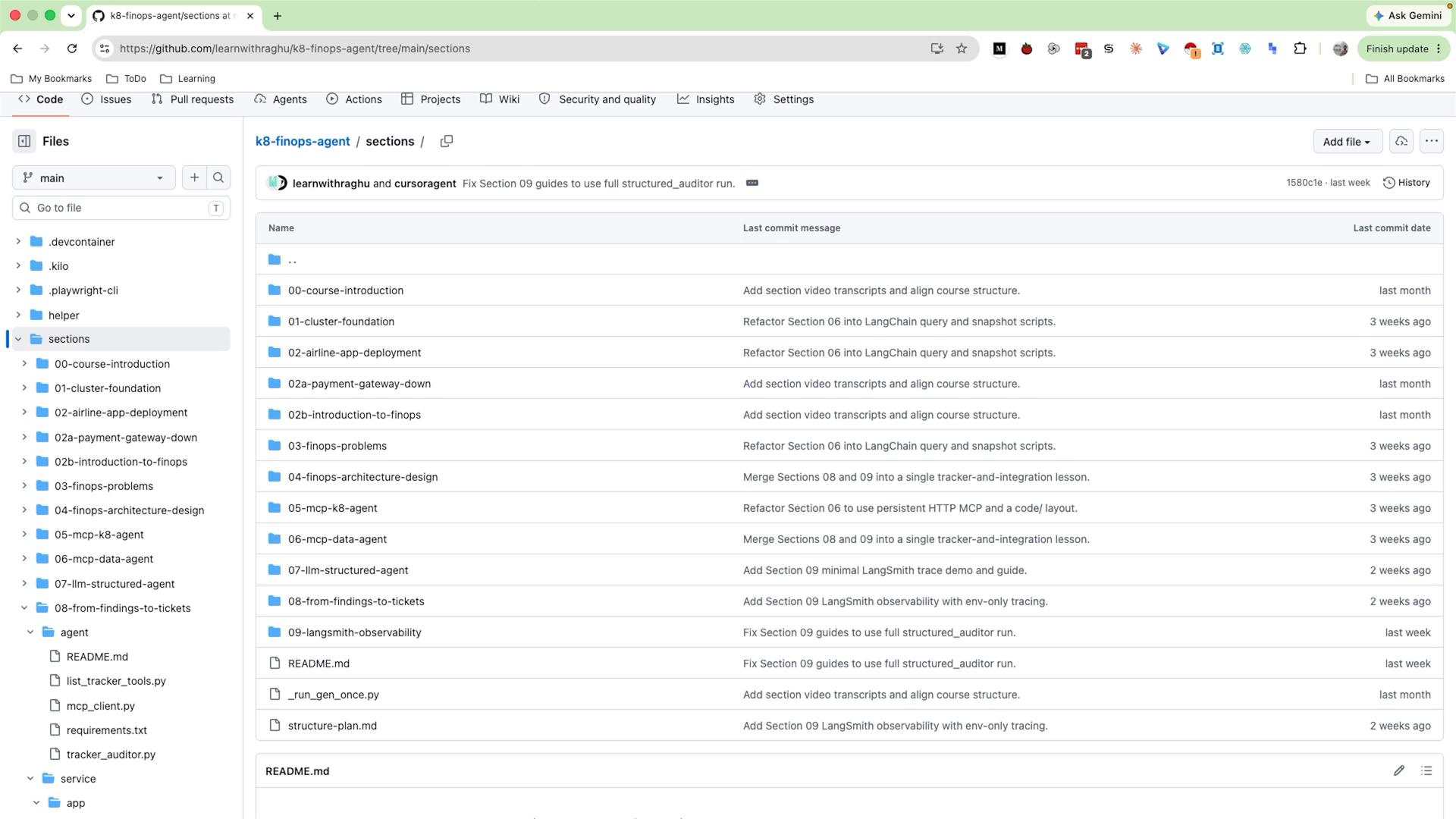The image size is (1456, 819).
Task: View commit History for sections
Action: click(1407, 183)
